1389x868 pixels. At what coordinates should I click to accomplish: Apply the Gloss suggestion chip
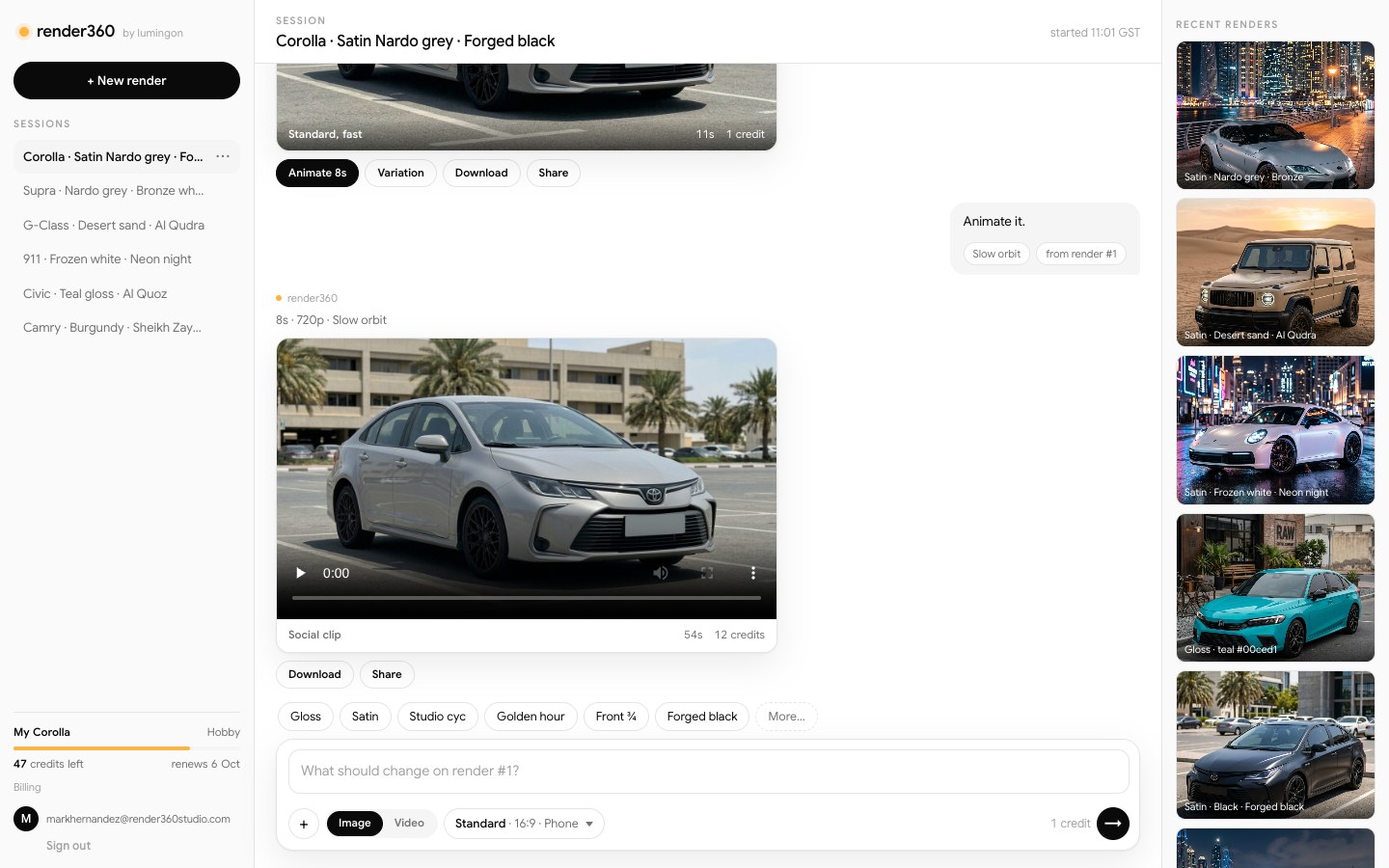(x=306, y=717)
